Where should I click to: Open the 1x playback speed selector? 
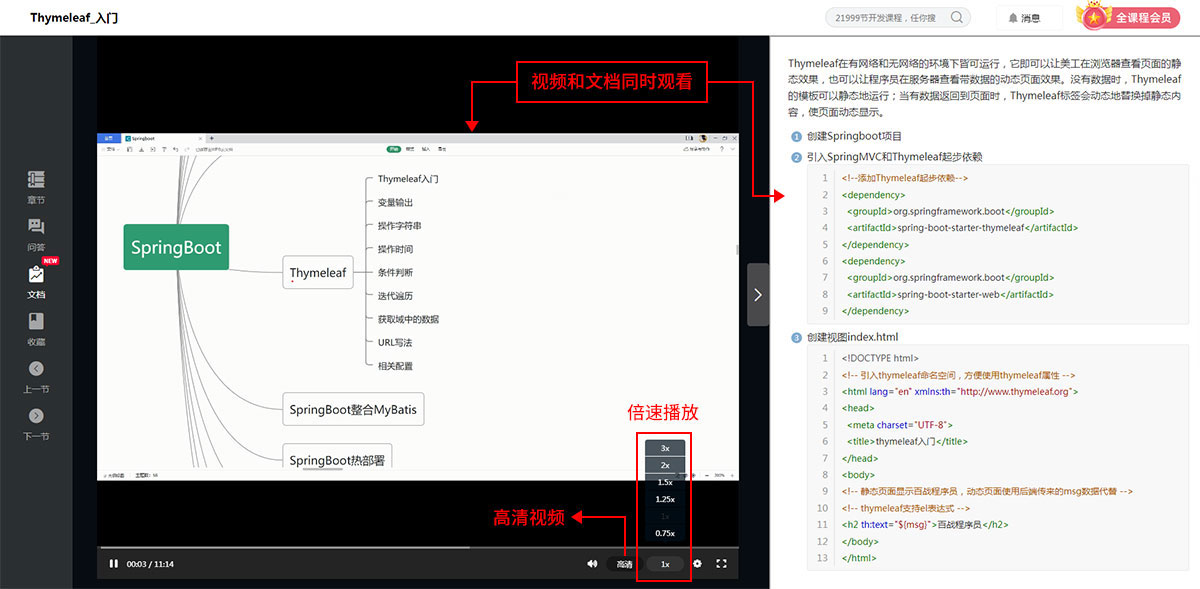click(x=665, y=564)
